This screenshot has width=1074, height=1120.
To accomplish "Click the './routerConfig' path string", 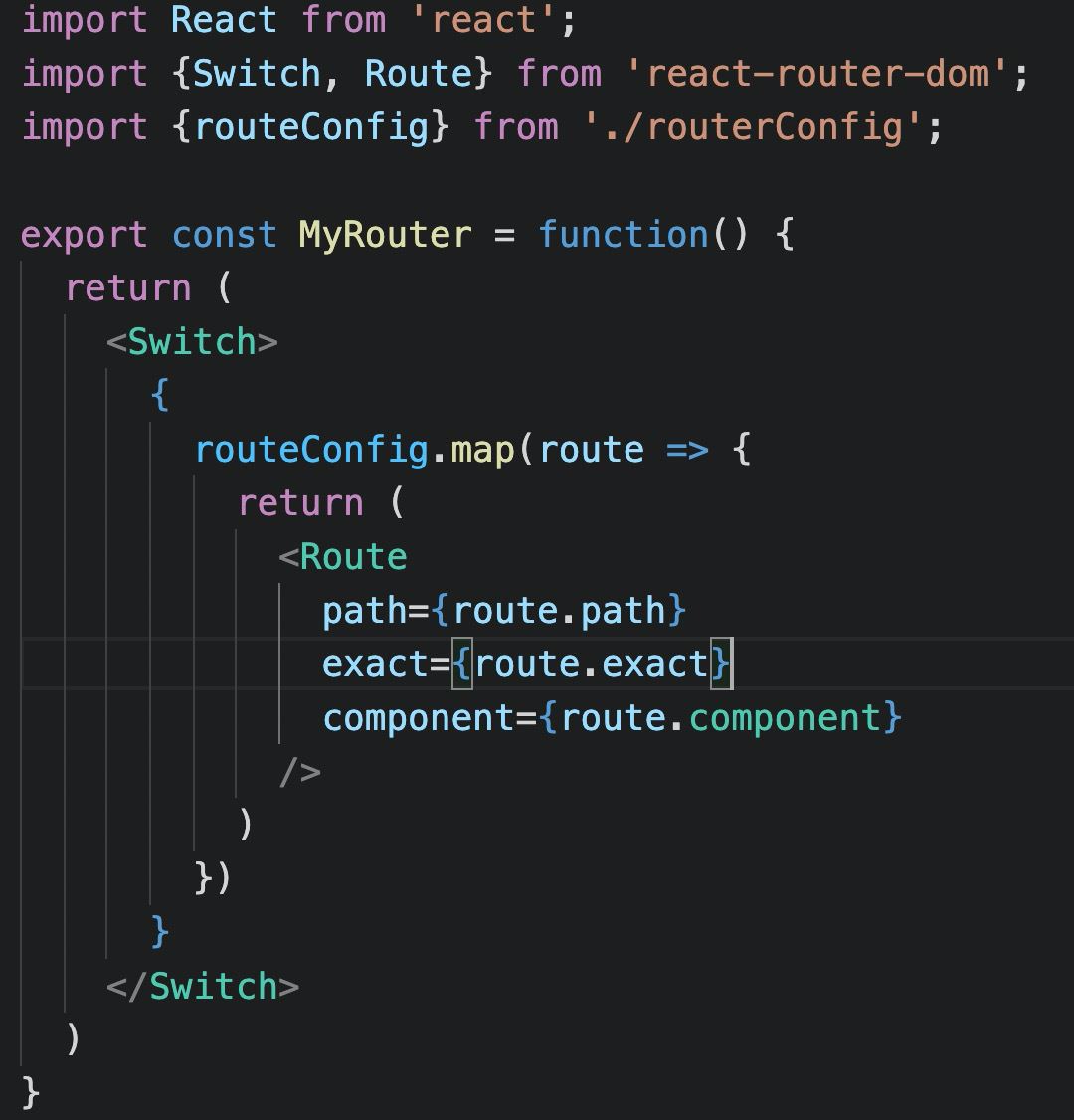I will pyautogui.click(x=754, y=128).
